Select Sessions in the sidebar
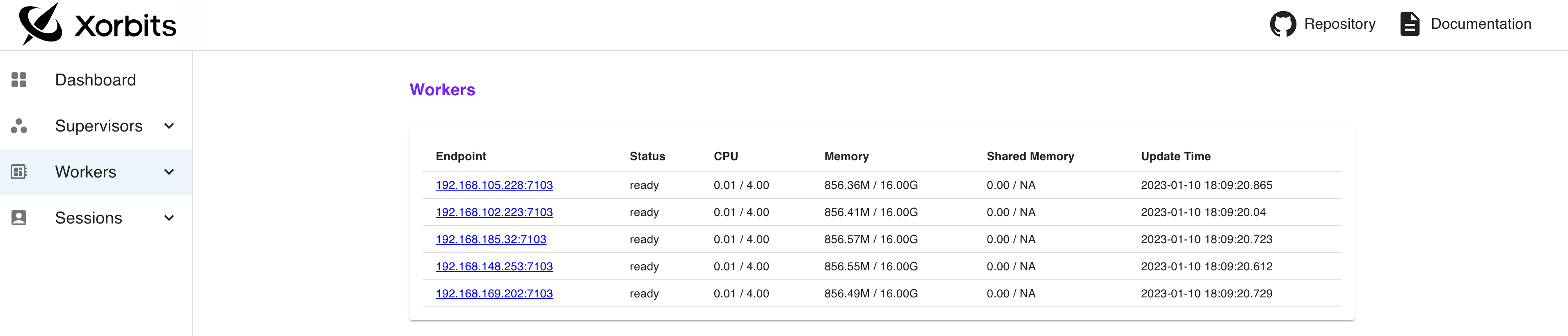Screen dimensions: 1568x336 point(88,218)
